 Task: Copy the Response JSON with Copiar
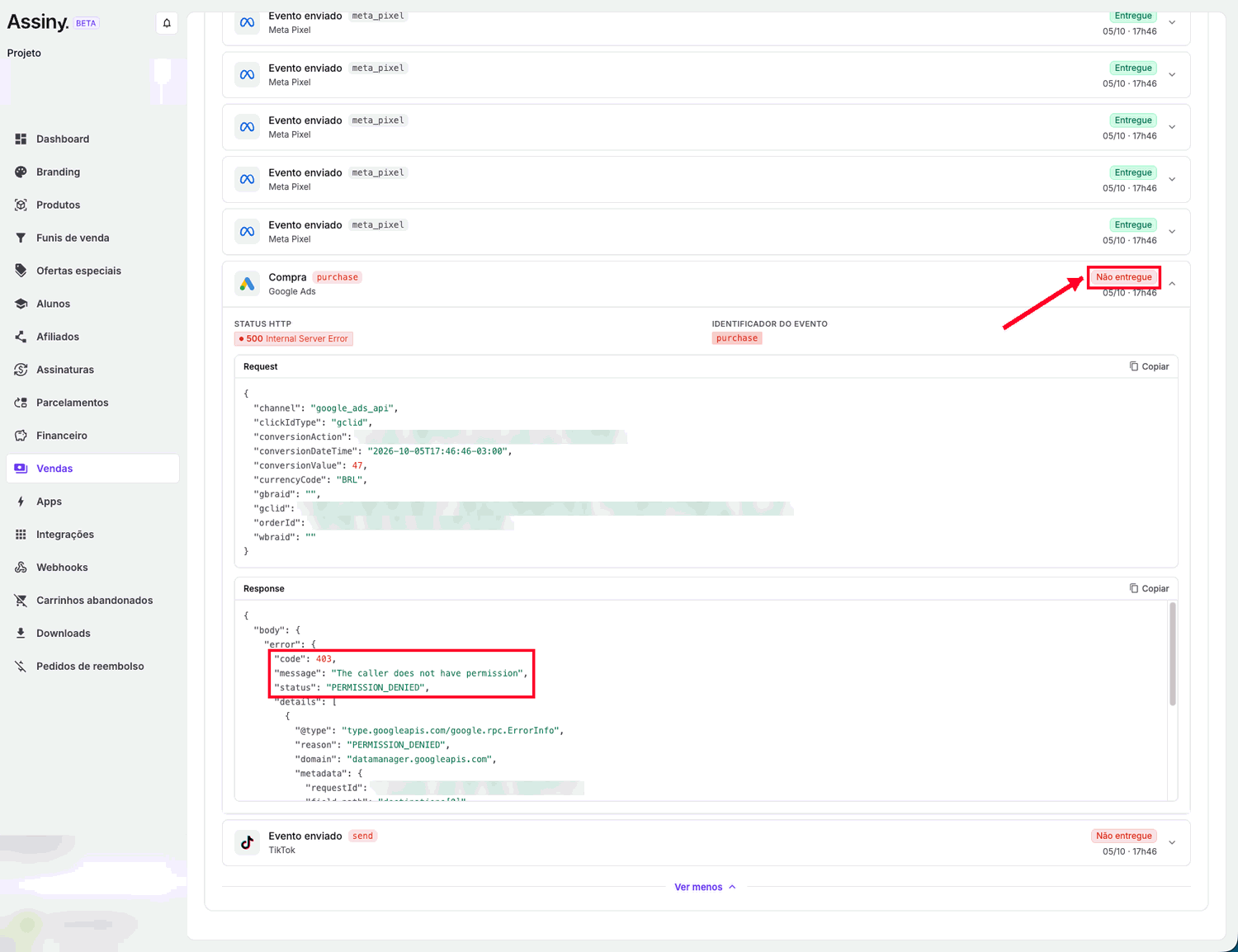pyautogui.click(x=1149, y=588)
